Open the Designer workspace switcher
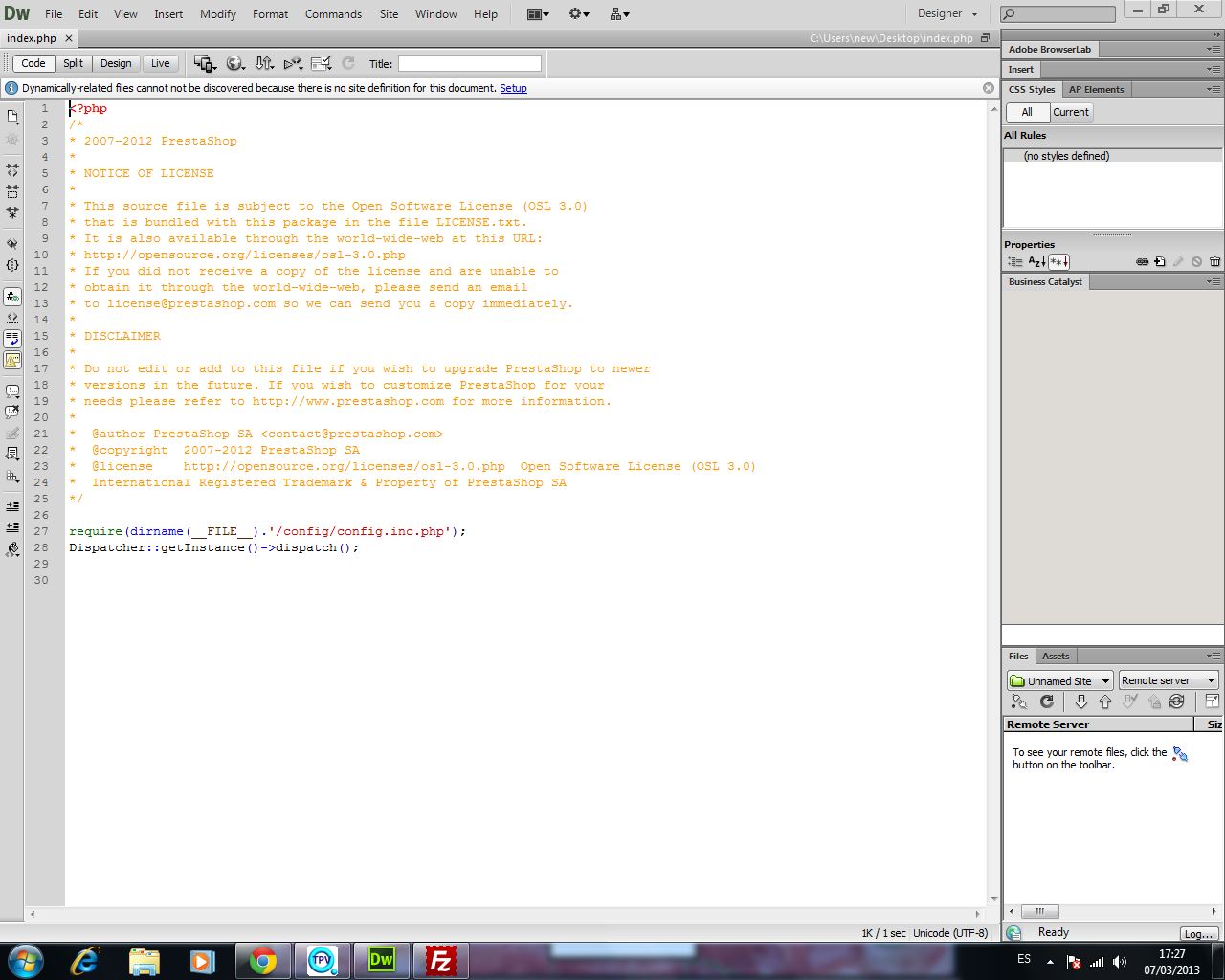The image size is (1225, 980). [x=947, y=14]
